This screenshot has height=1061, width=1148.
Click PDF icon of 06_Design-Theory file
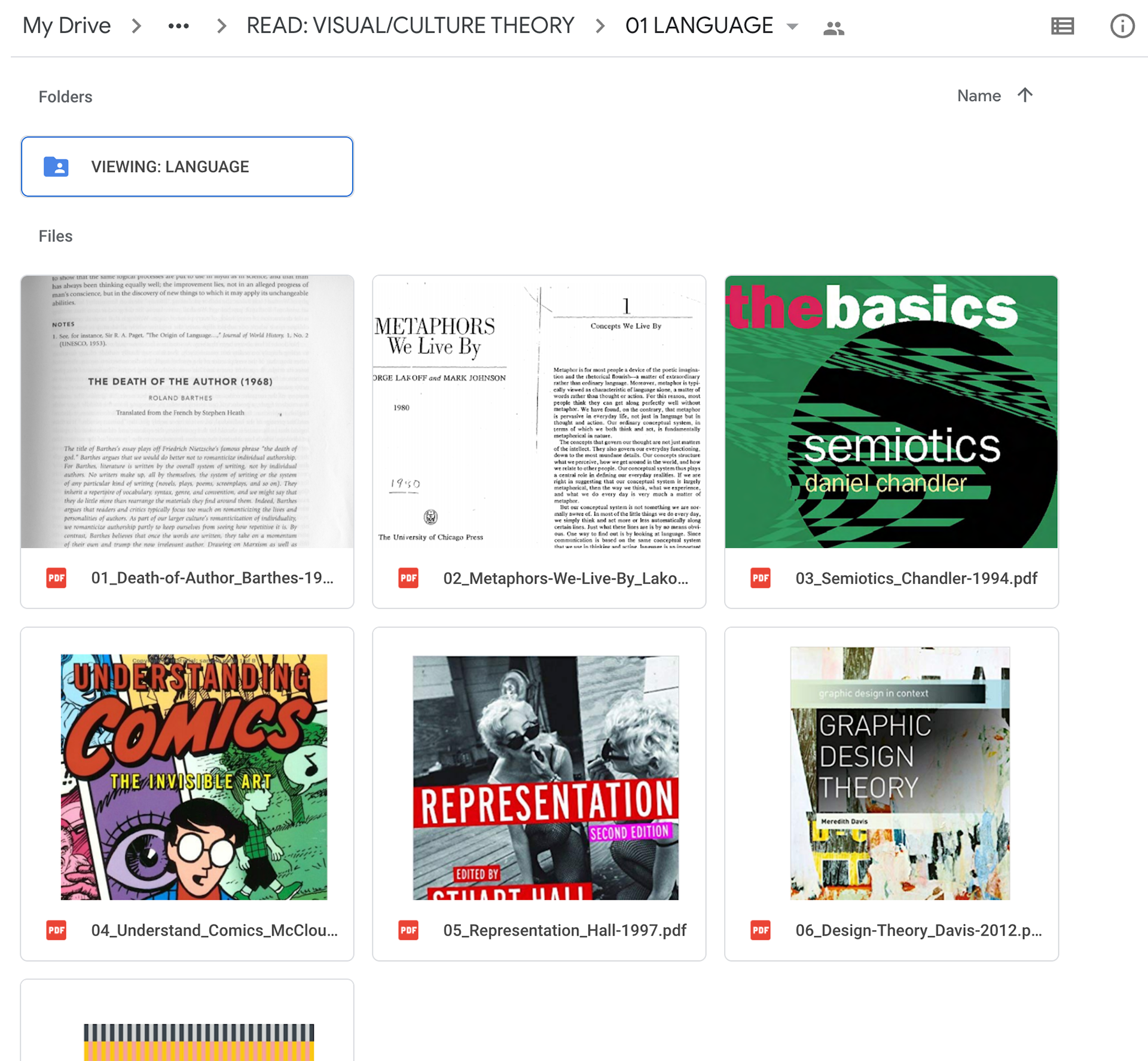[x=761, y=930]
